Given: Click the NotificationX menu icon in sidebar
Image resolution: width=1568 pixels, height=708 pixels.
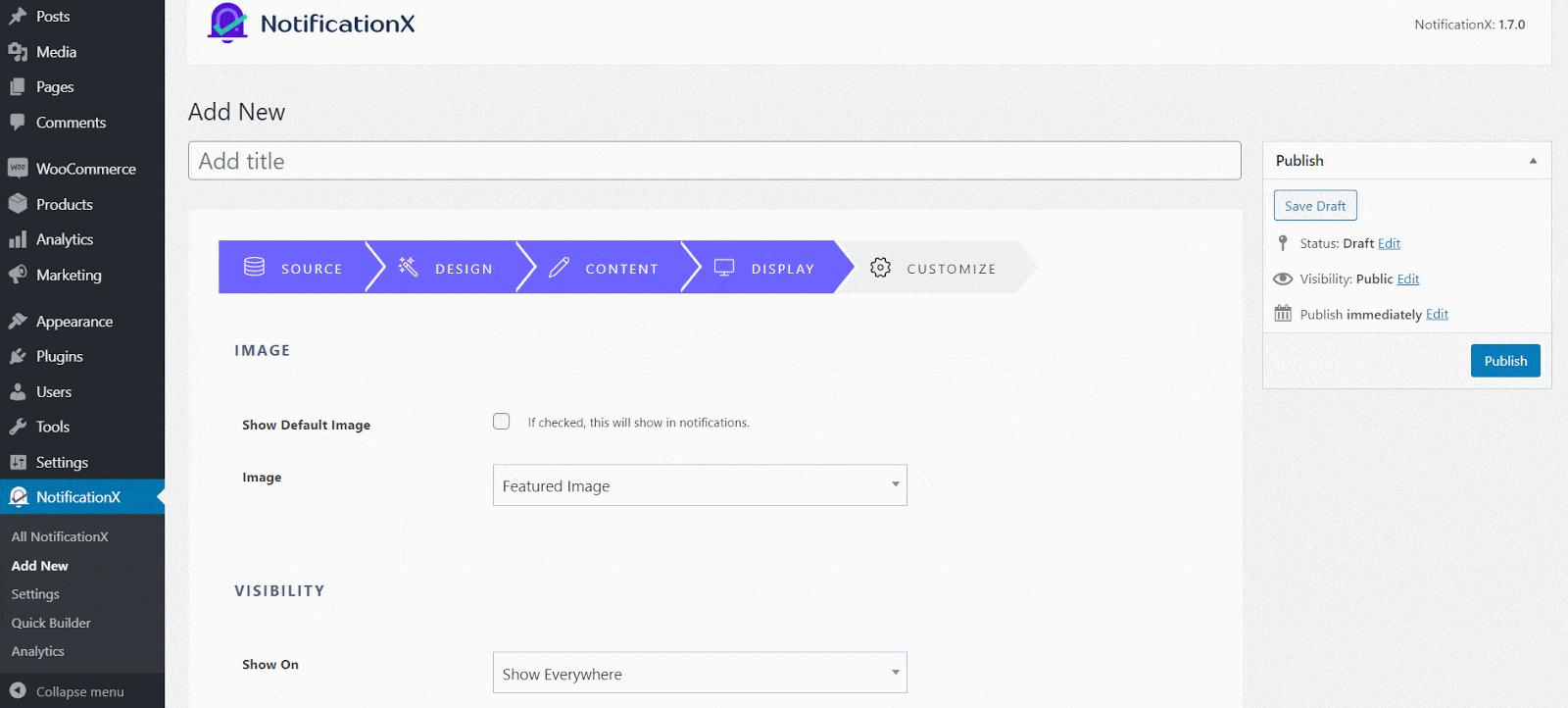Looking at the screenshot, I should click(x=18, y=497).
